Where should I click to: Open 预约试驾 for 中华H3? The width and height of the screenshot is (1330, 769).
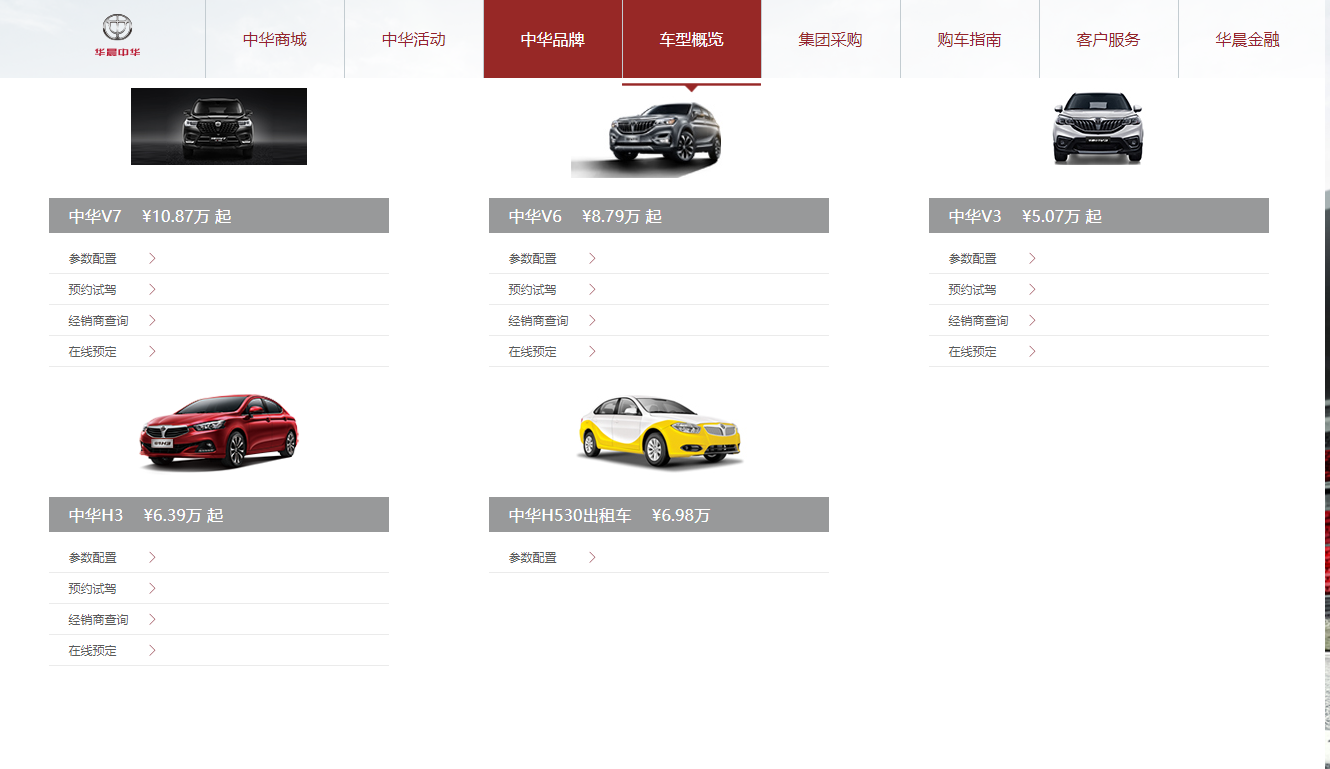pyautogui.click(x=93, y=589)
